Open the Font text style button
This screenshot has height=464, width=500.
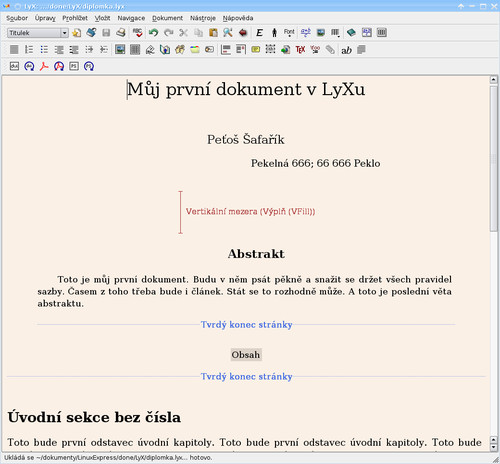coord(289,33)
